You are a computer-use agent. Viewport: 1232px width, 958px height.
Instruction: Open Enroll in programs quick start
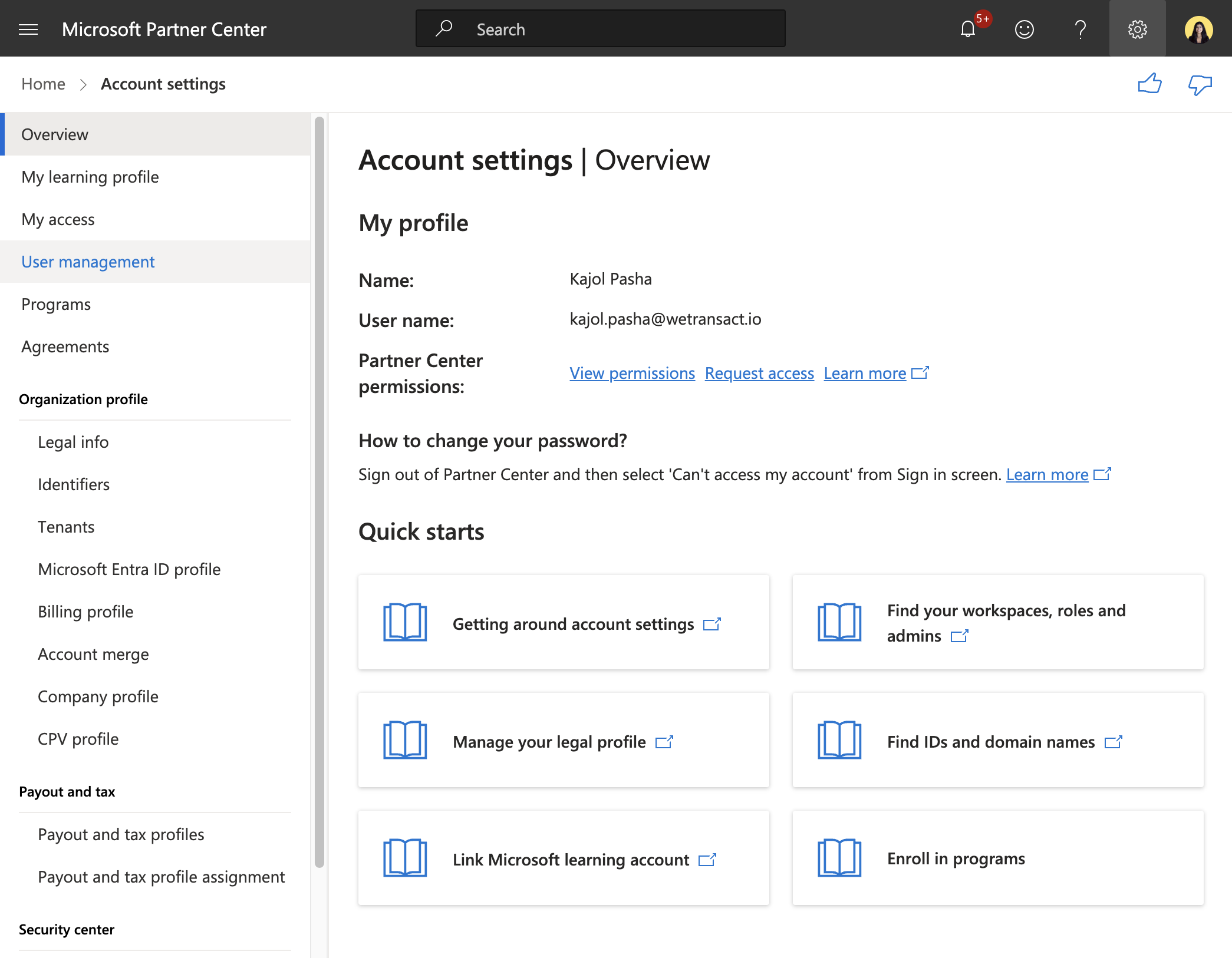998,858
